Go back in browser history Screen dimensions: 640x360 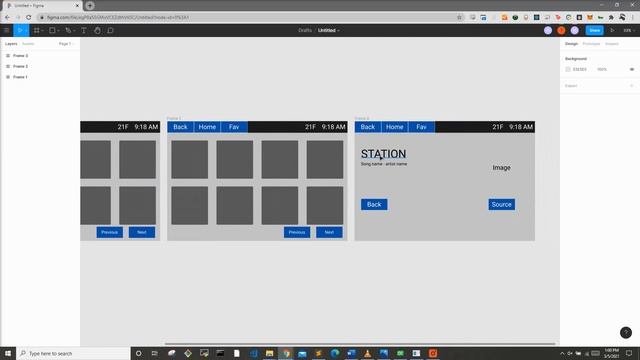click(7, 17)
